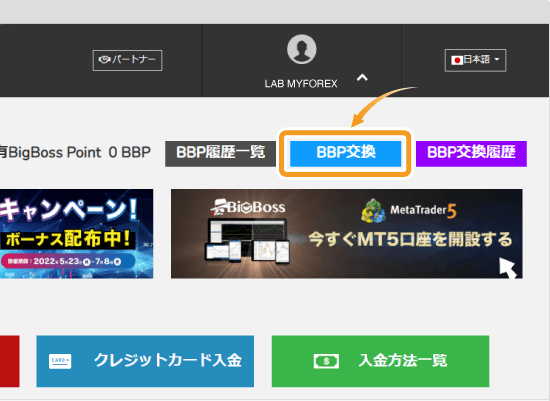Open the パートナー partner button

127,60
